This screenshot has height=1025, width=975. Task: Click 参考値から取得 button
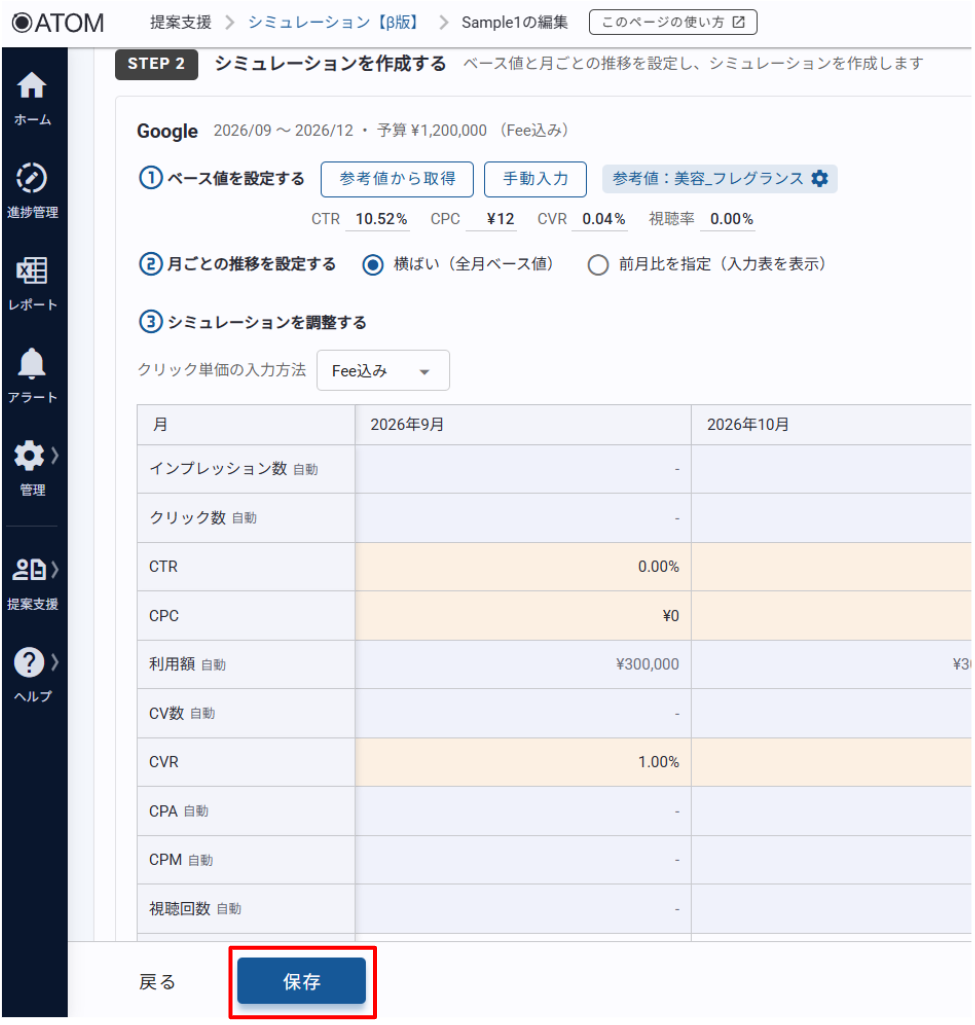click(x=397, y=179)
